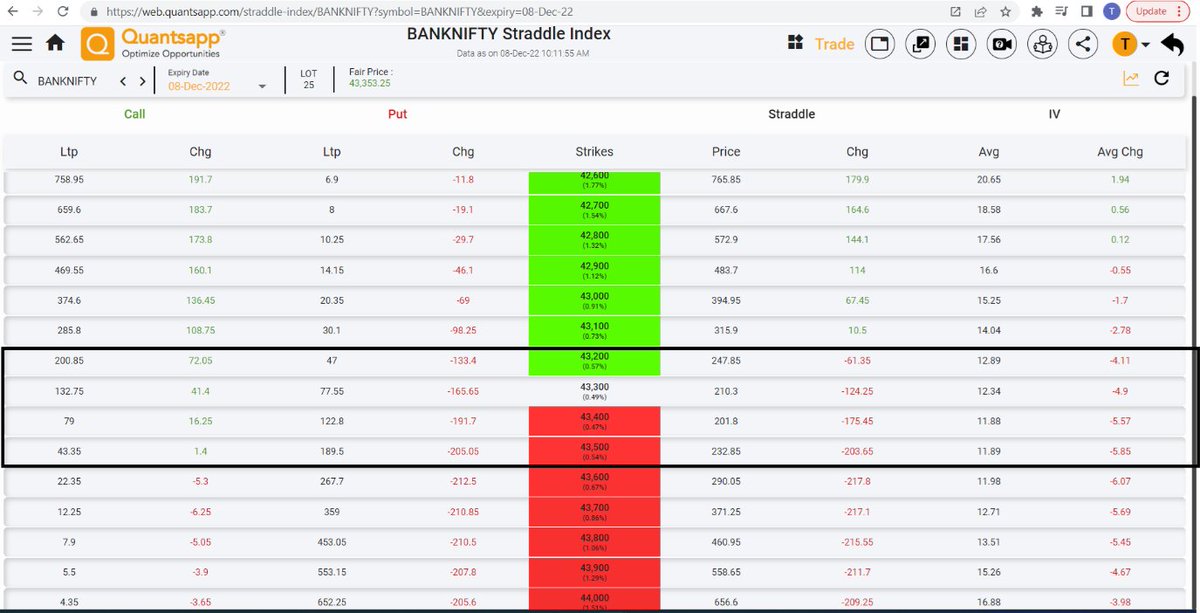Click the Strikes column header

pos(594,152)
